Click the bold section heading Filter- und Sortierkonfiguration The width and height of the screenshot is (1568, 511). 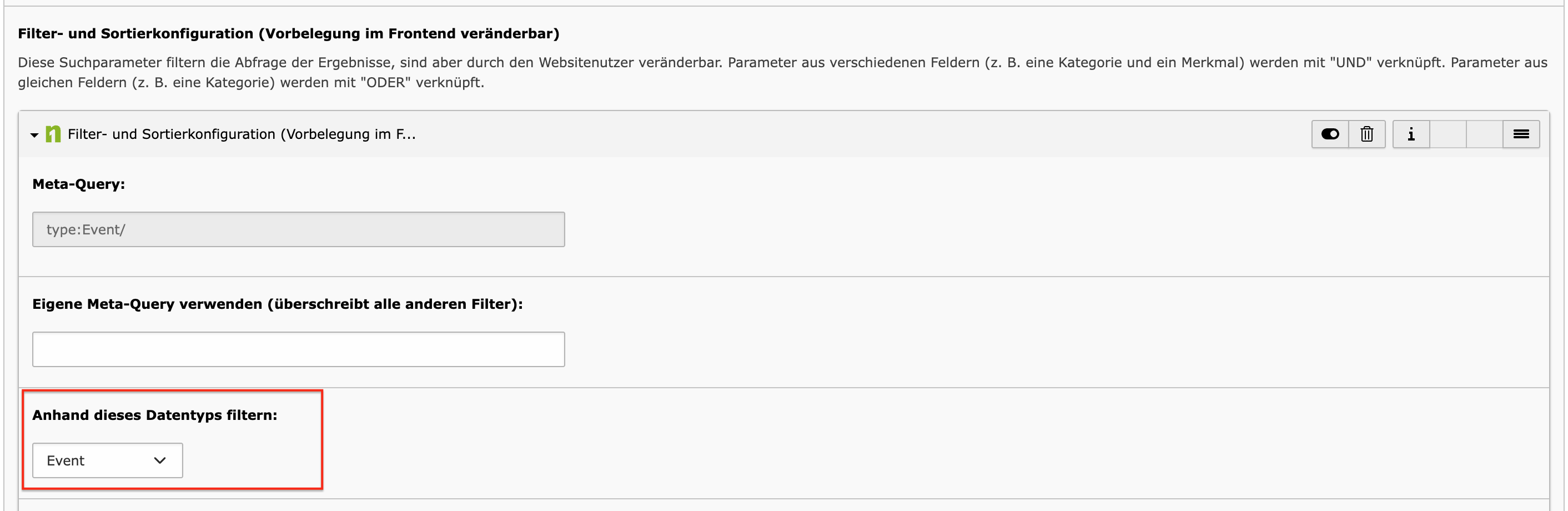pyautogui.click(x=289, y=33)
